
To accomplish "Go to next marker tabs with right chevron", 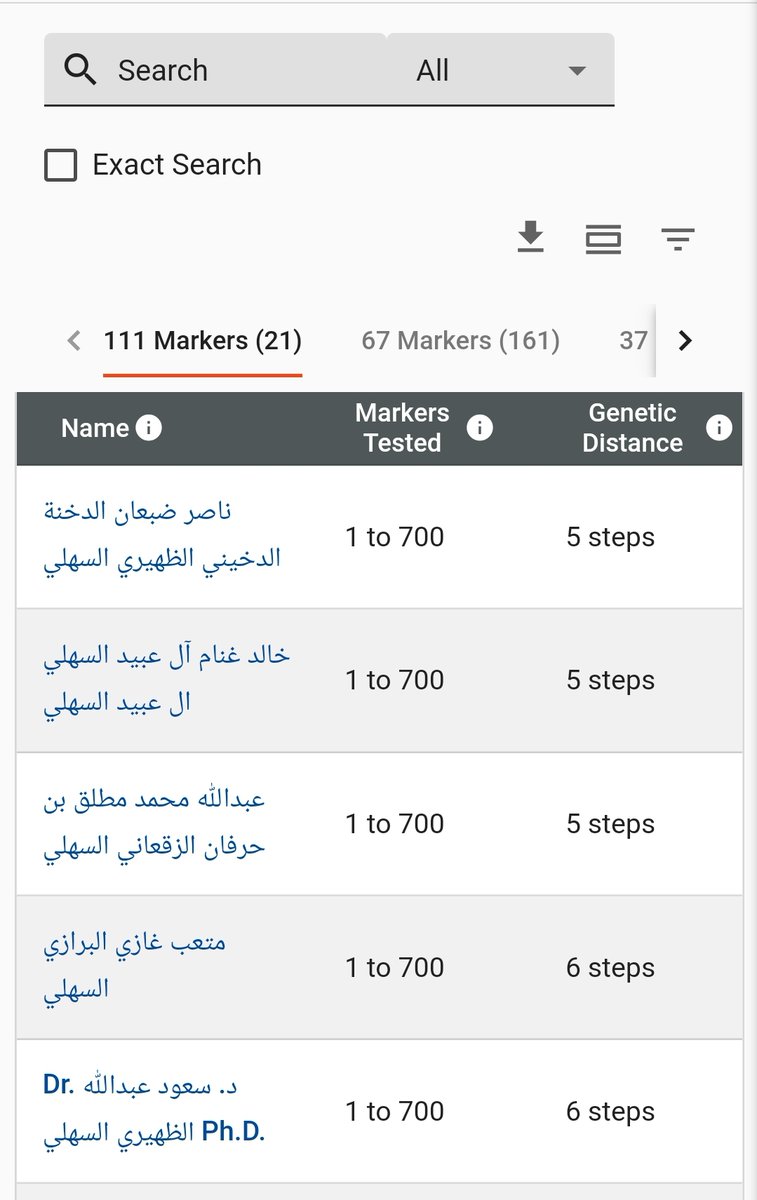I will tap(685, 341).
